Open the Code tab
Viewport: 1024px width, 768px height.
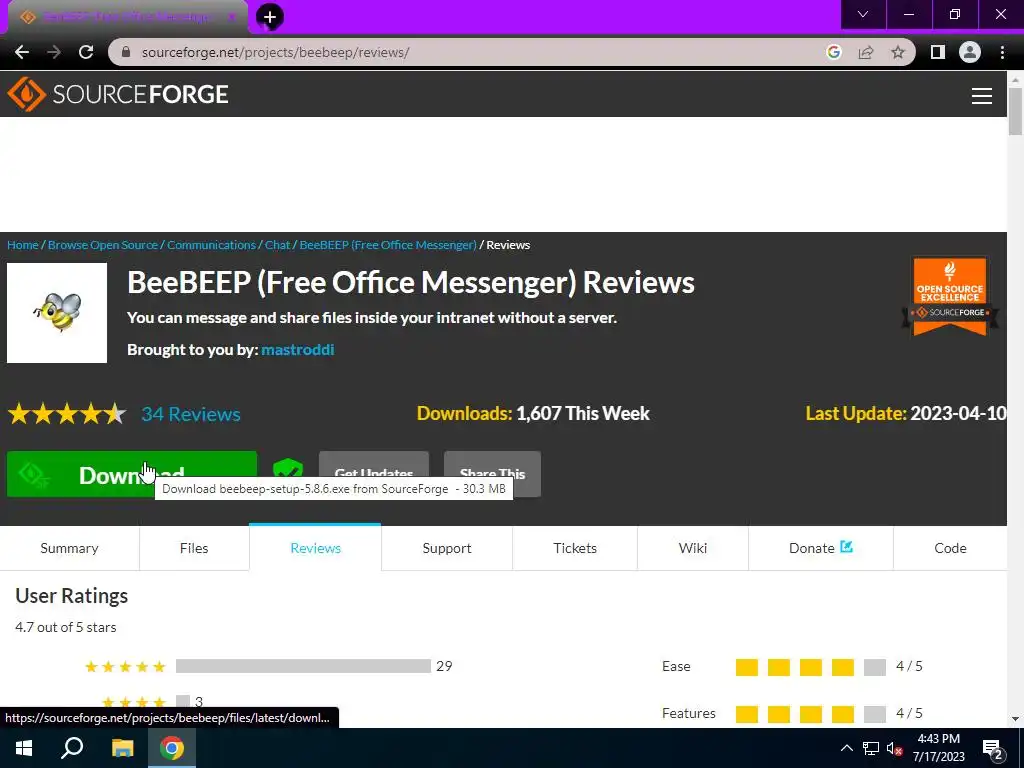(x=950, y=548)
